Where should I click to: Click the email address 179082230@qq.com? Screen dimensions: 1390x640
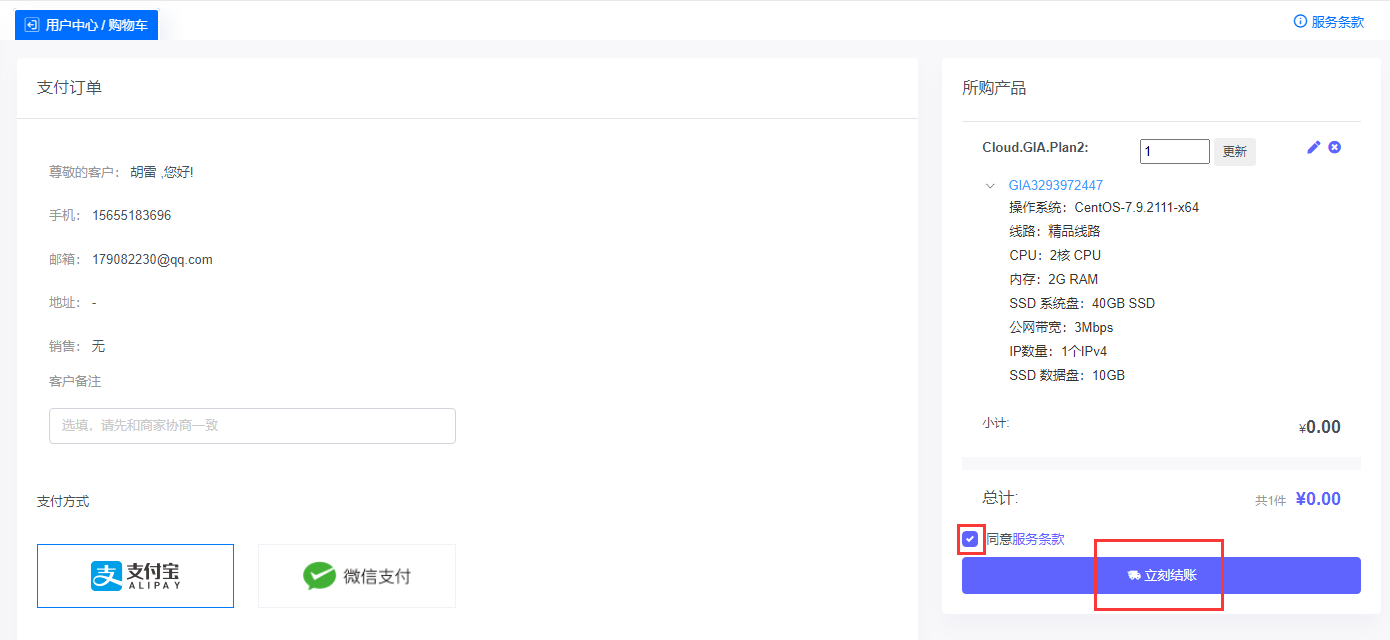coord(152,259)
